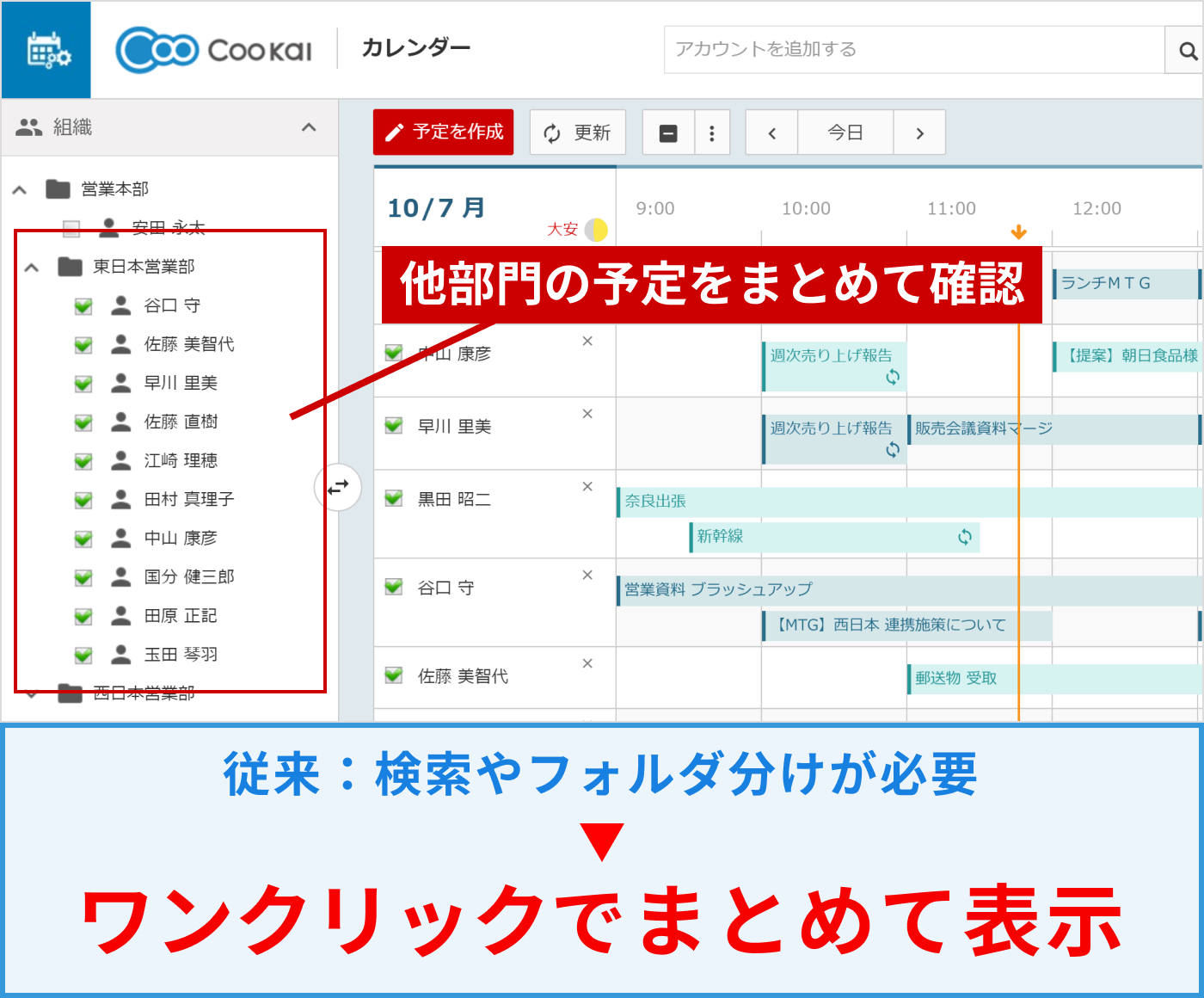Uncheck 佐藤 美智代 in the calendar list
This screenshot has width=1204, height=998.
(394, 675)
